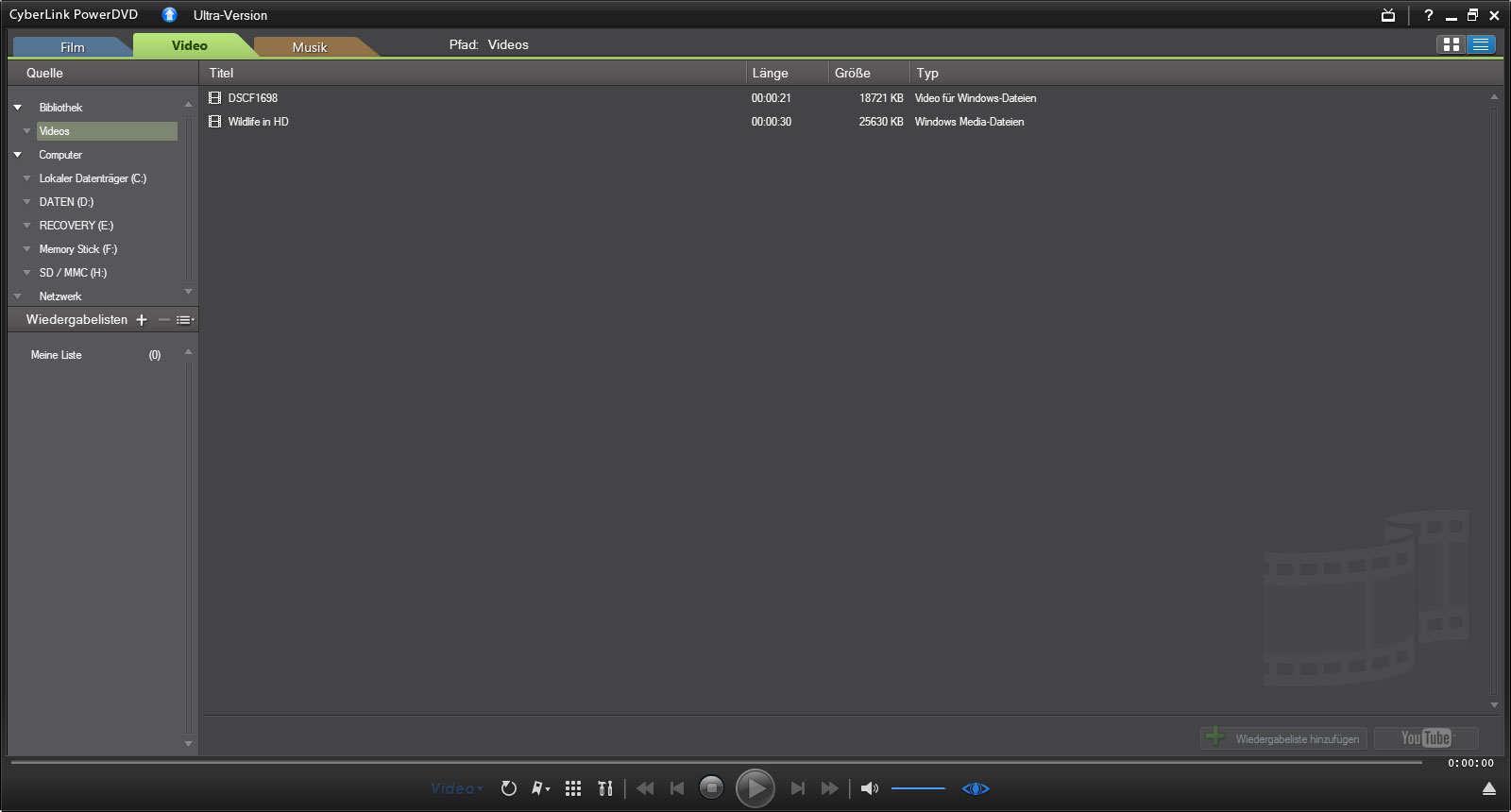Remove playlist with the minus icon

pos(163,320)
